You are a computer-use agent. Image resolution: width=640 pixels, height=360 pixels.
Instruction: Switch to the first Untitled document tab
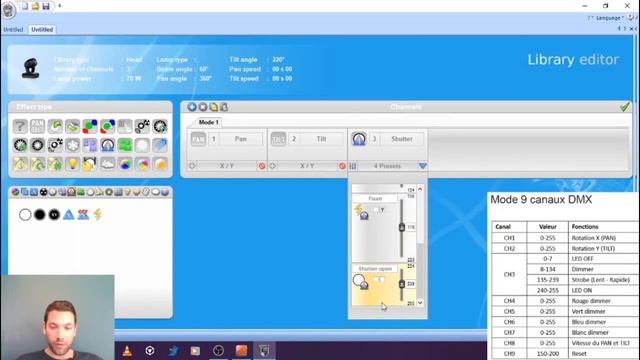click(x=13, y=30)
